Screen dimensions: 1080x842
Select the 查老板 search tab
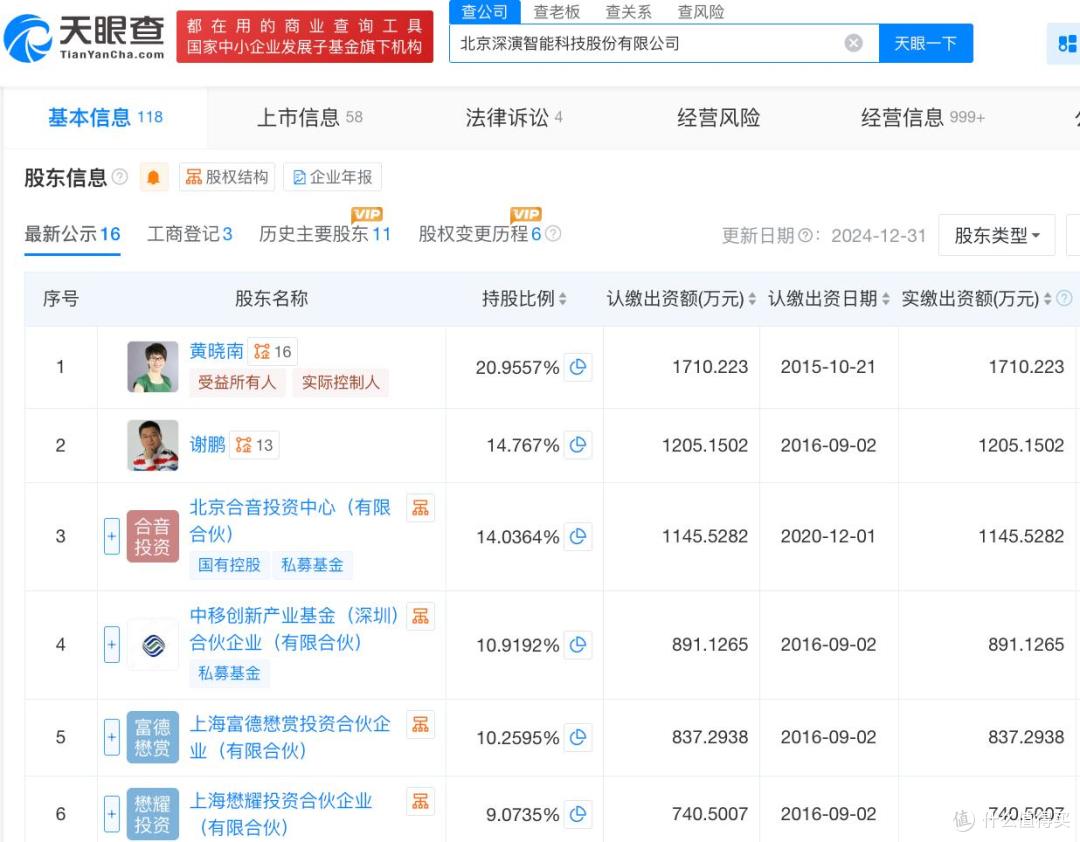pyautogui.click(x=557, y=12)
